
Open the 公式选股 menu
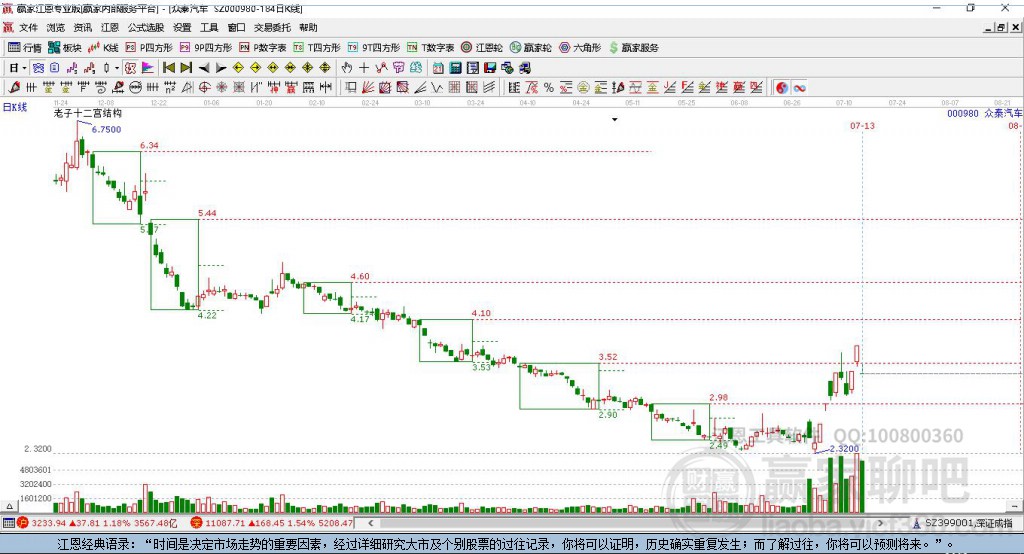point(146,27)
